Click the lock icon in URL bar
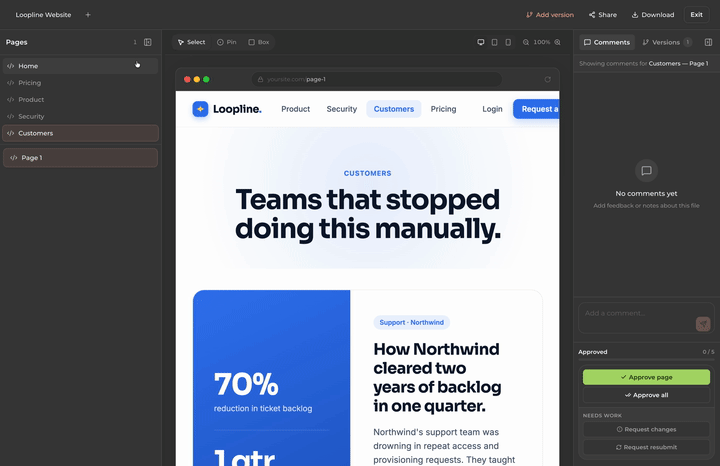Viewport: 720px width, 466px height. click(x=260, y=79)
